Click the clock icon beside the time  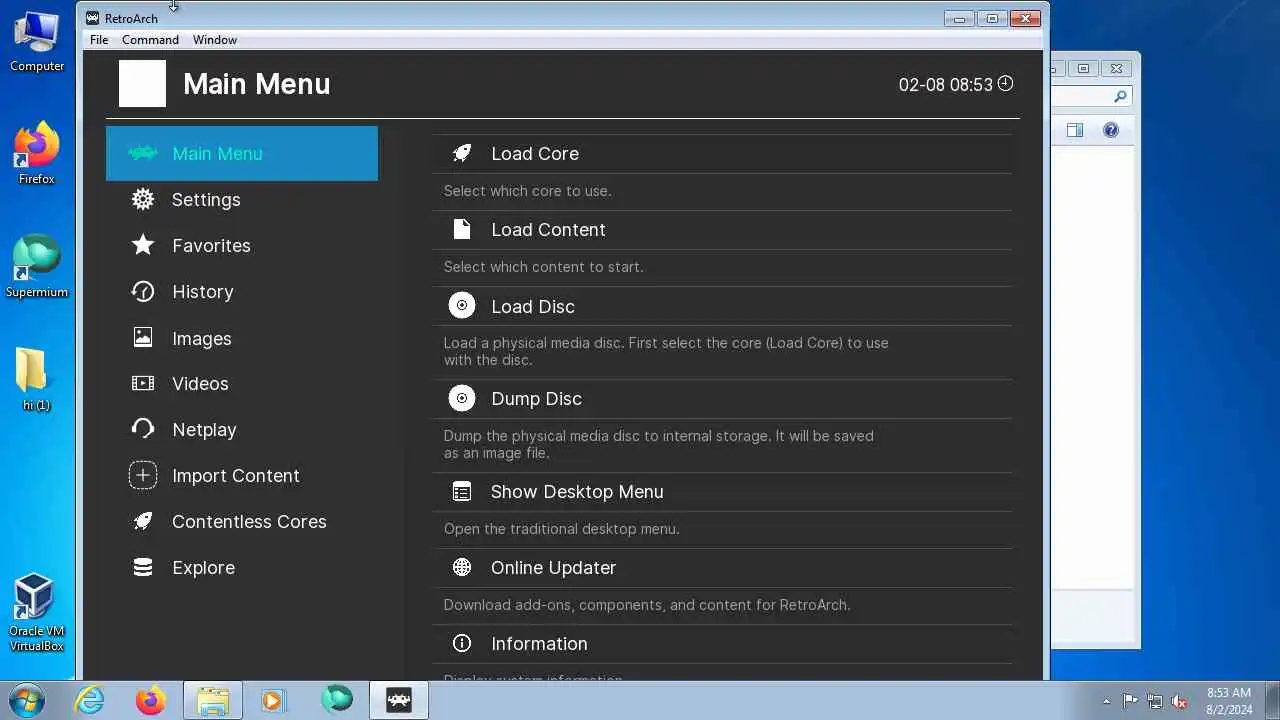1006,84
